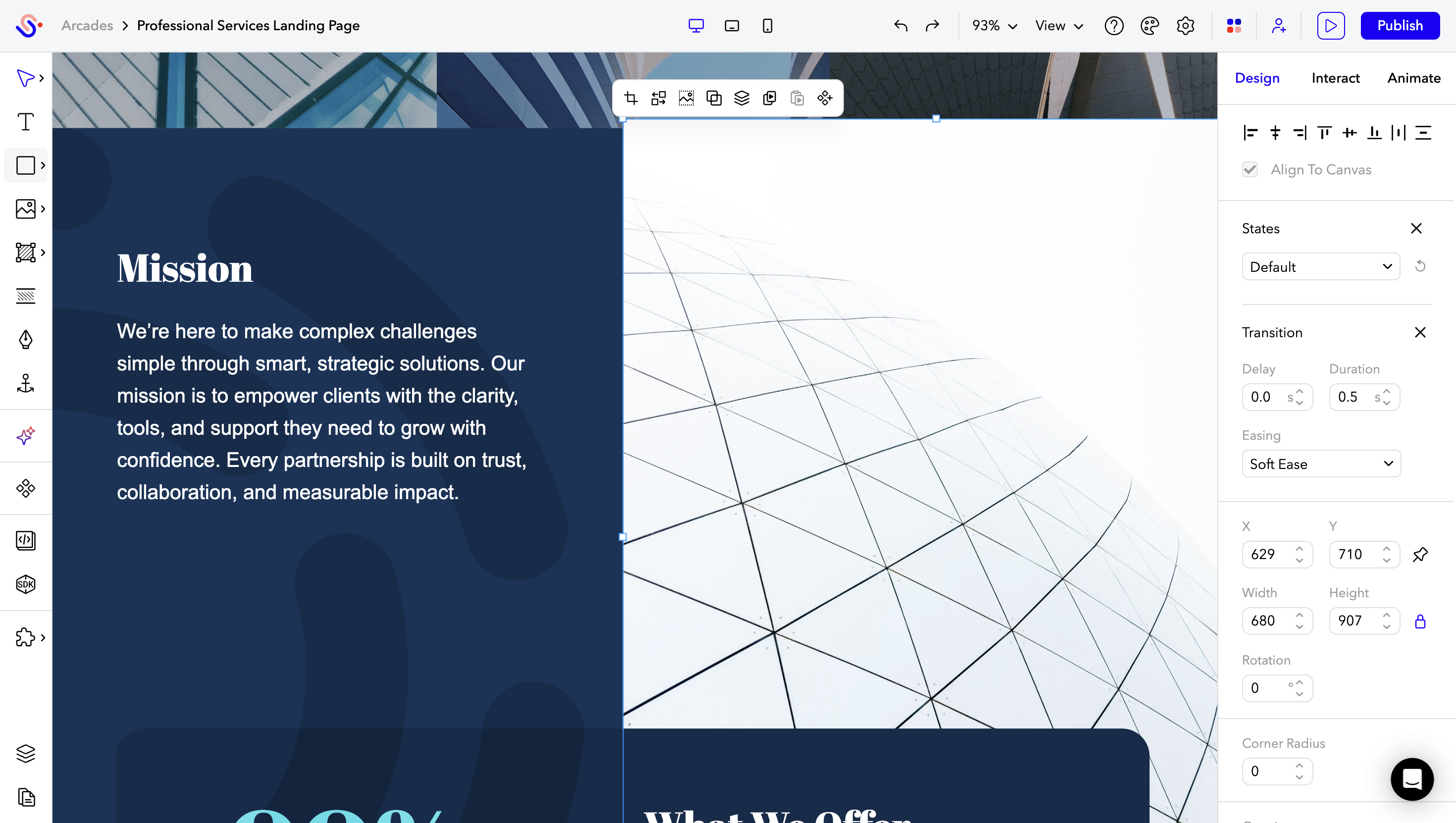The width and height of the screenshot is (1456, 823).
Task: Expand the 93% zoom dropdown
Action: click(994, 26)
